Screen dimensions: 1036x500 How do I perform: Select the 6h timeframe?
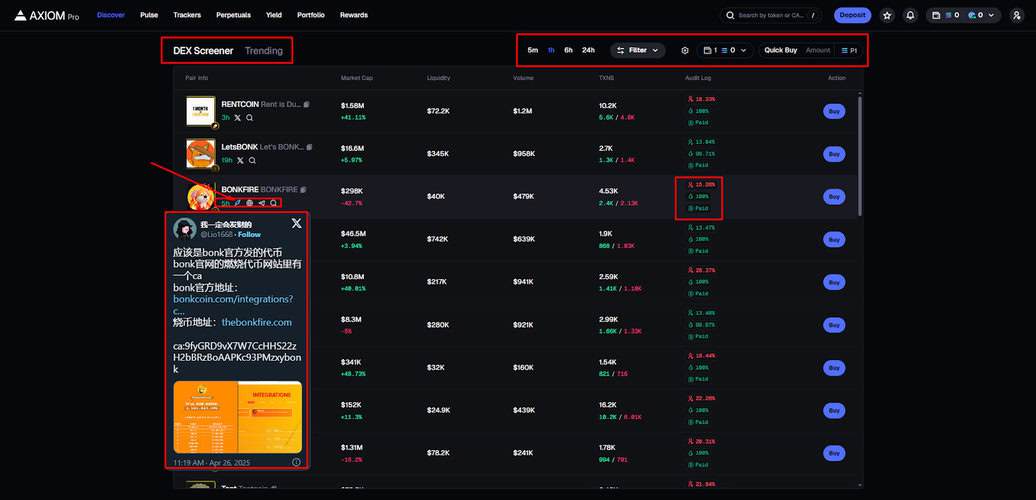568,50
